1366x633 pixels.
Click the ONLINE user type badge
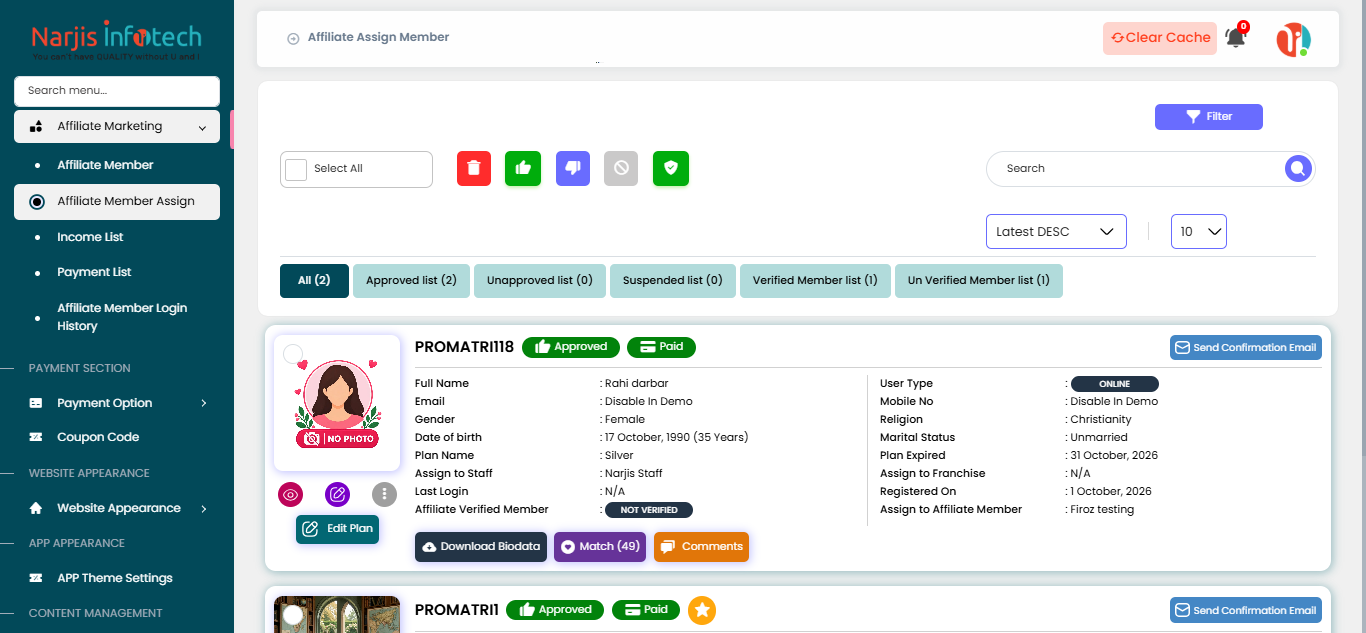point(1115,384)
